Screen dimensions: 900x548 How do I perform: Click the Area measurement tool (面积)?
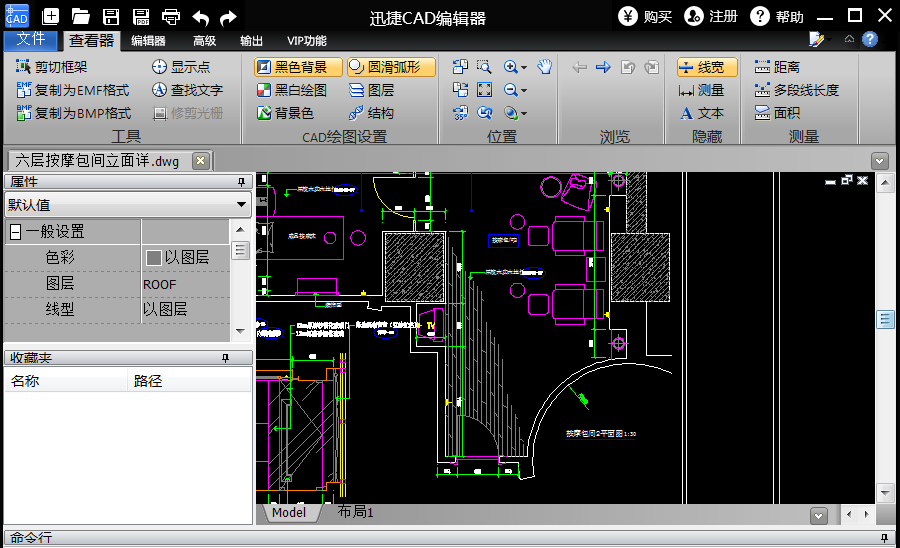(x=777, y=113)
